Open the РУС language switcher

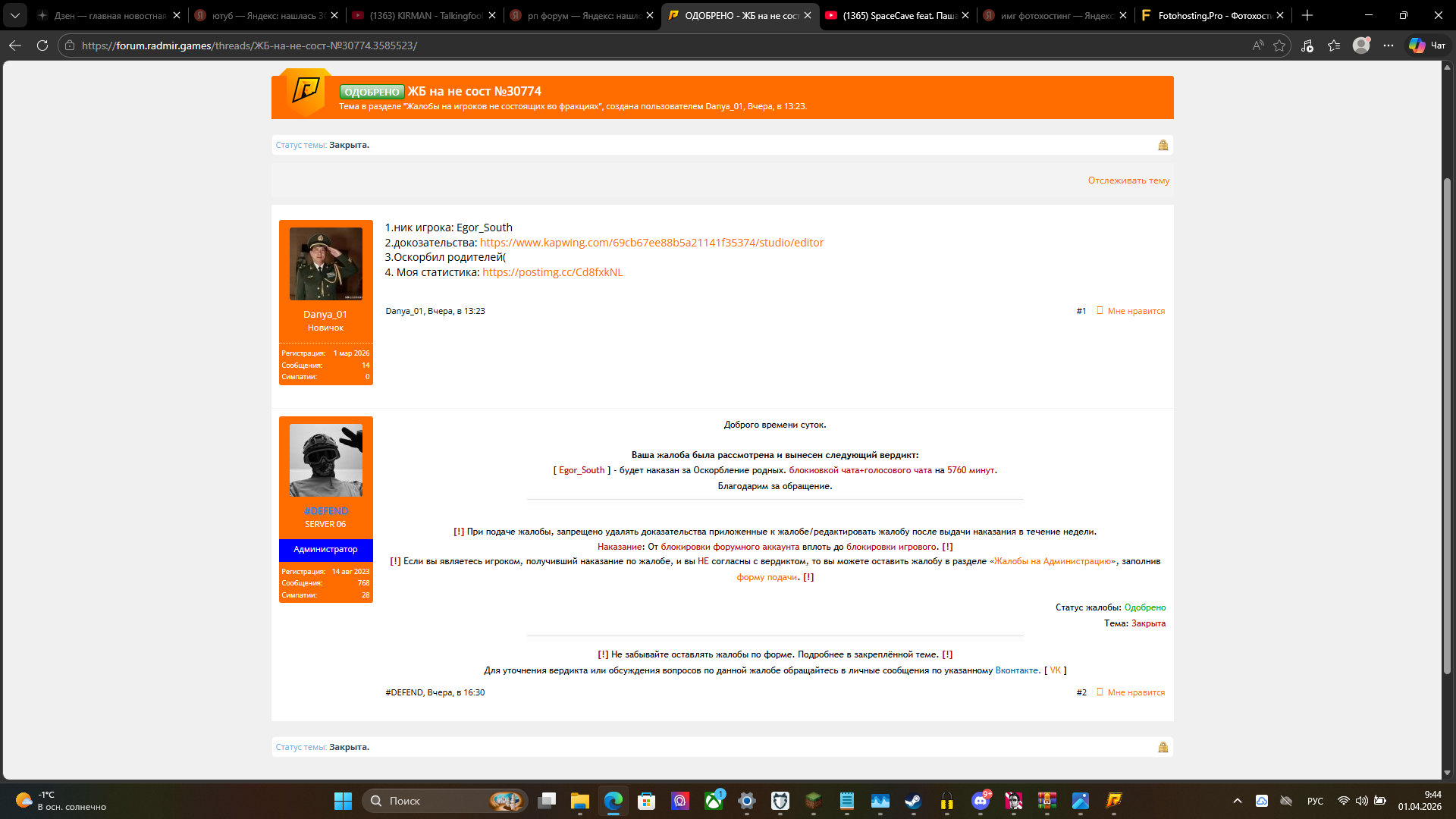(x=1315, y=801)
